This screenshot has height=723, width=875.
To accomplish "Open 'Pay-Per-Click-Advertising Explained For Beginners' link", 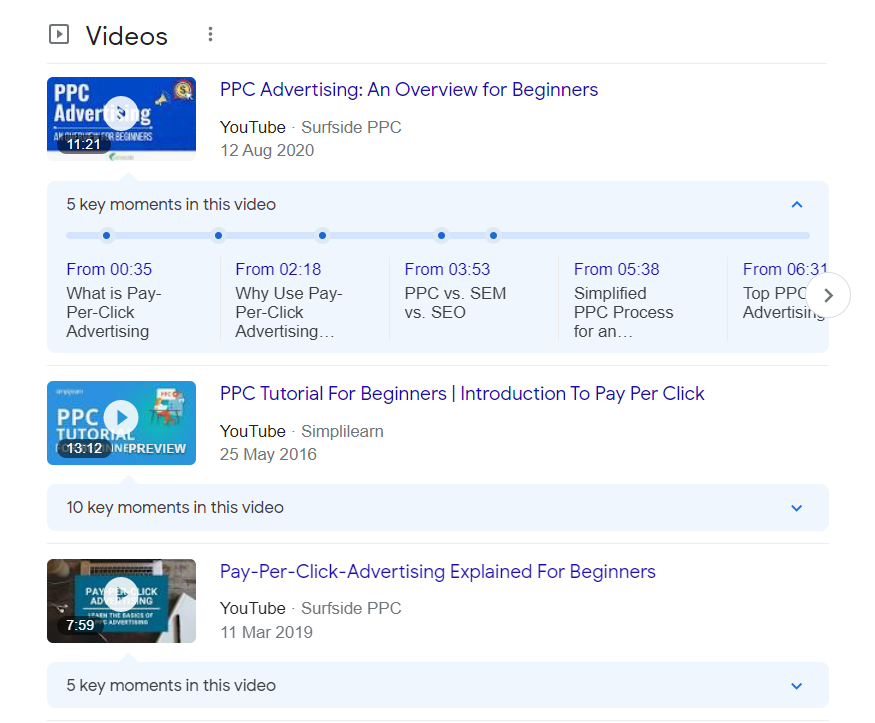I will click(438, 572).
